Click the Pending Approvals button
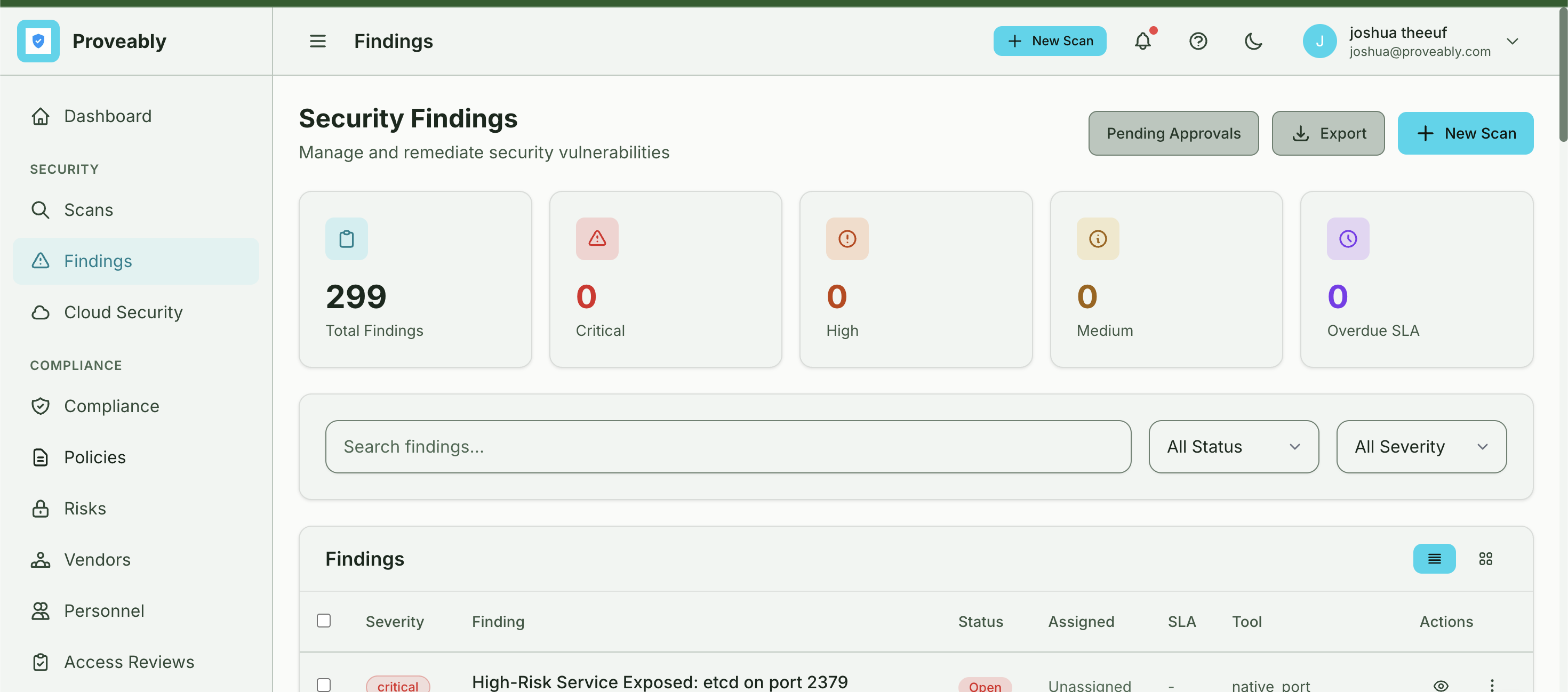Viewport: 1568px width, 692px height. (1173, 133)
